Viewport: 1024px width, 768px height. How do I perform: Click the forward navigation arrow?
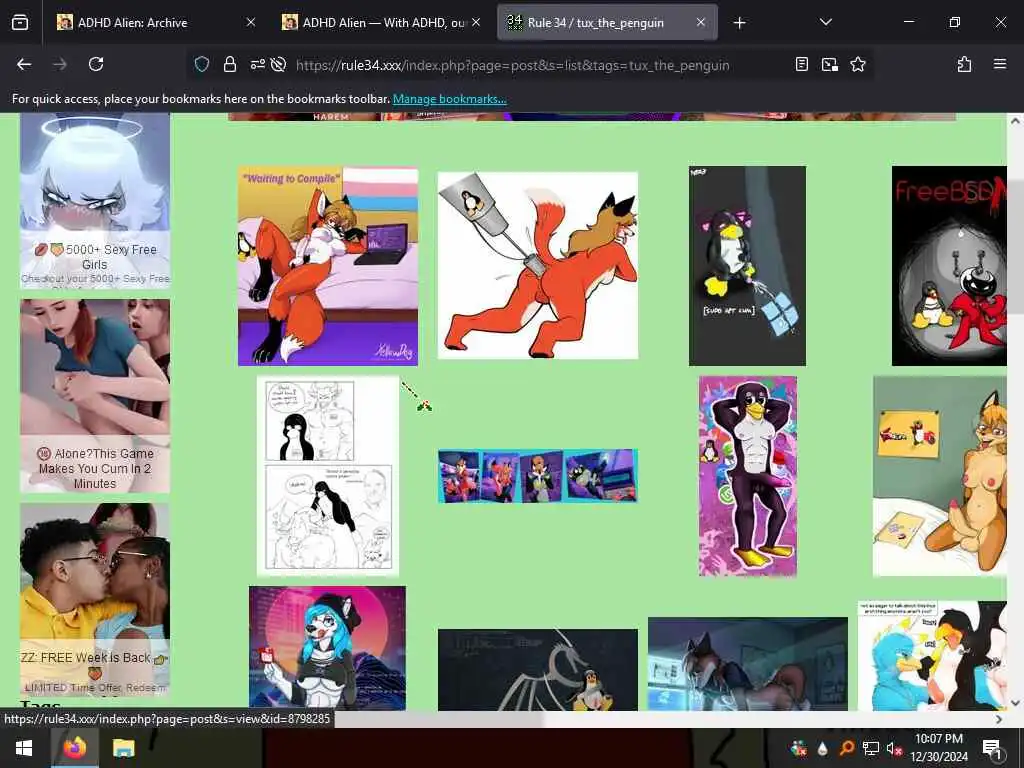[60, 64]
